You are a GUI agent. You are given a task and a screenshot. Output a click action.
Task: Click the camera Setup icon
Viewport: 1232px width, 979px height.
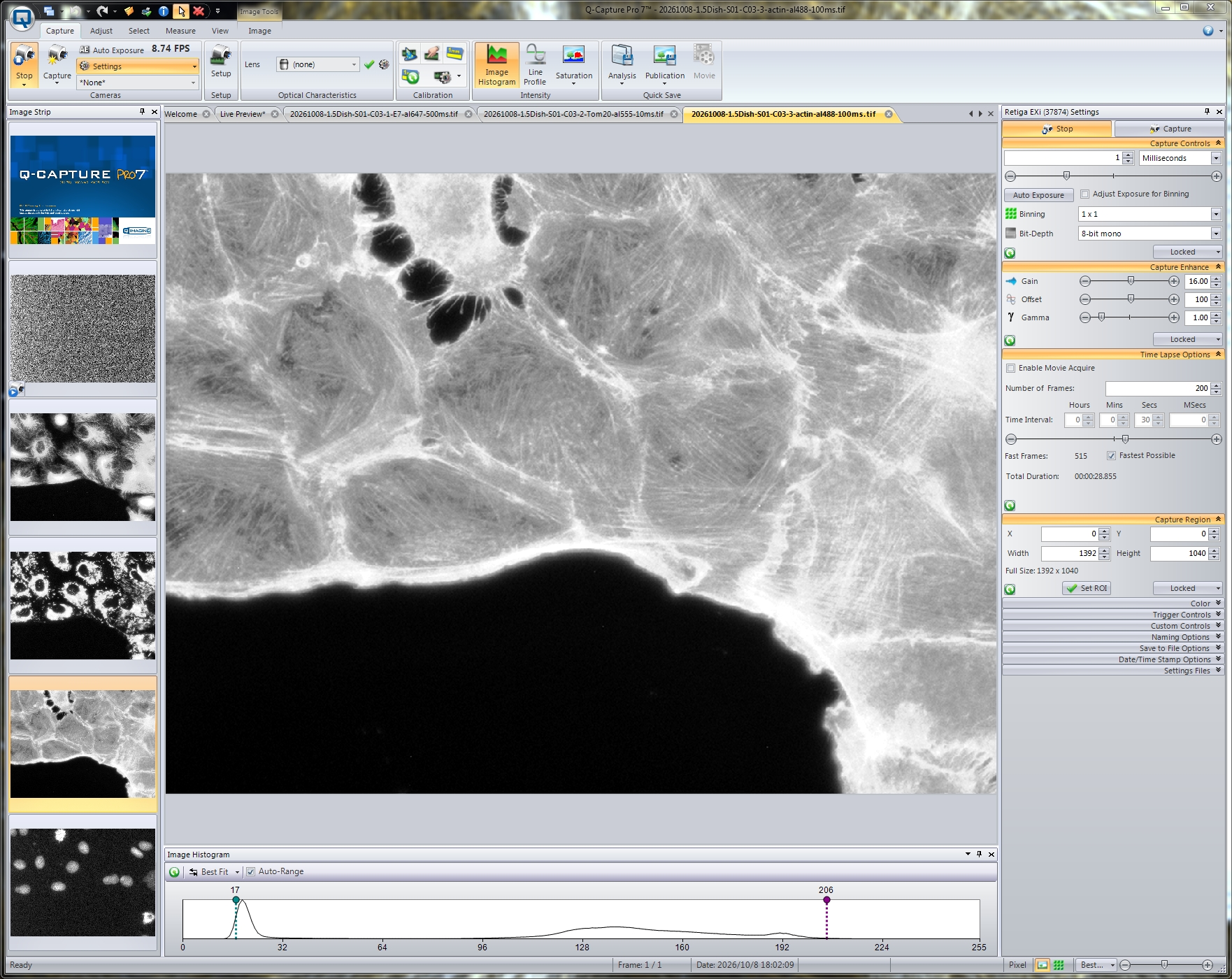click(x=221, y=62)
